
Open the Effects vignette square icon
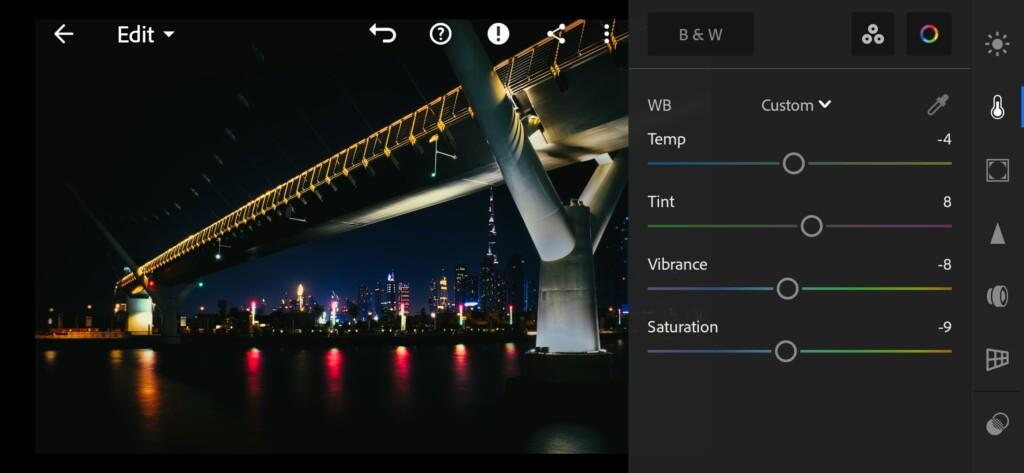point(997,170)
